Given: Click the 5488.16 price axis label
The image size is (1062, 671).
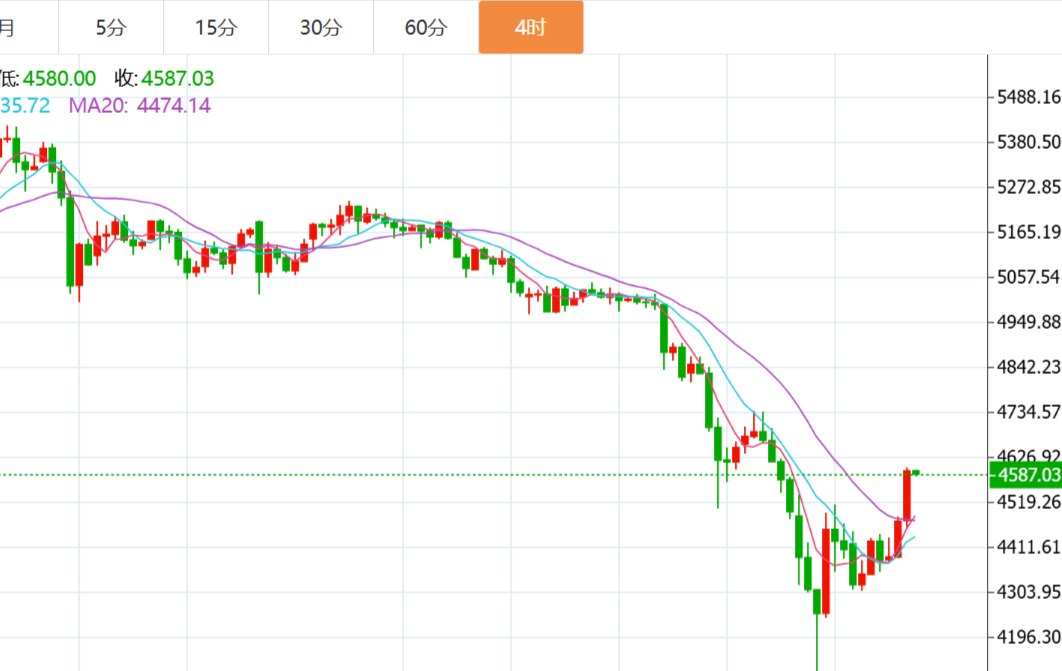Looking at the screenshot, I should [1028, 97].
